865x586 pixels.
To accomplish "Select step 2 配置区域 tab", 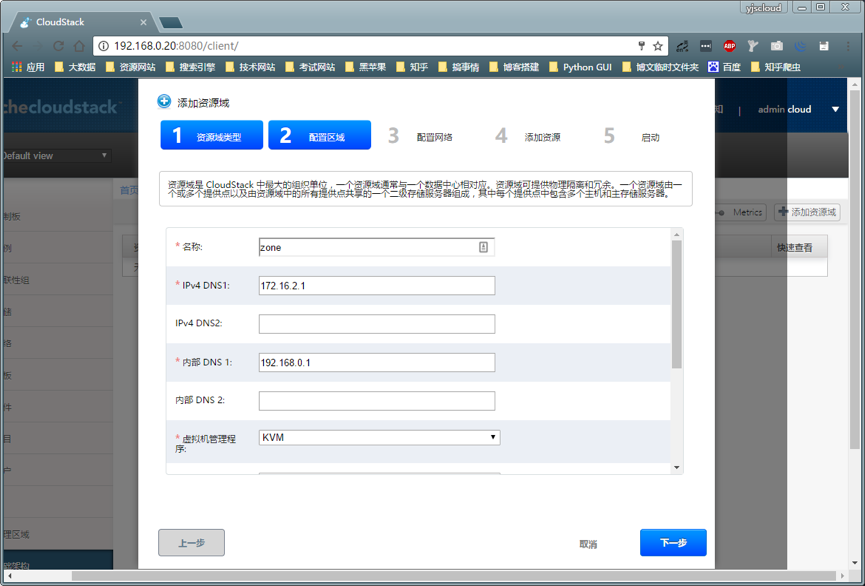I will 319,136.
